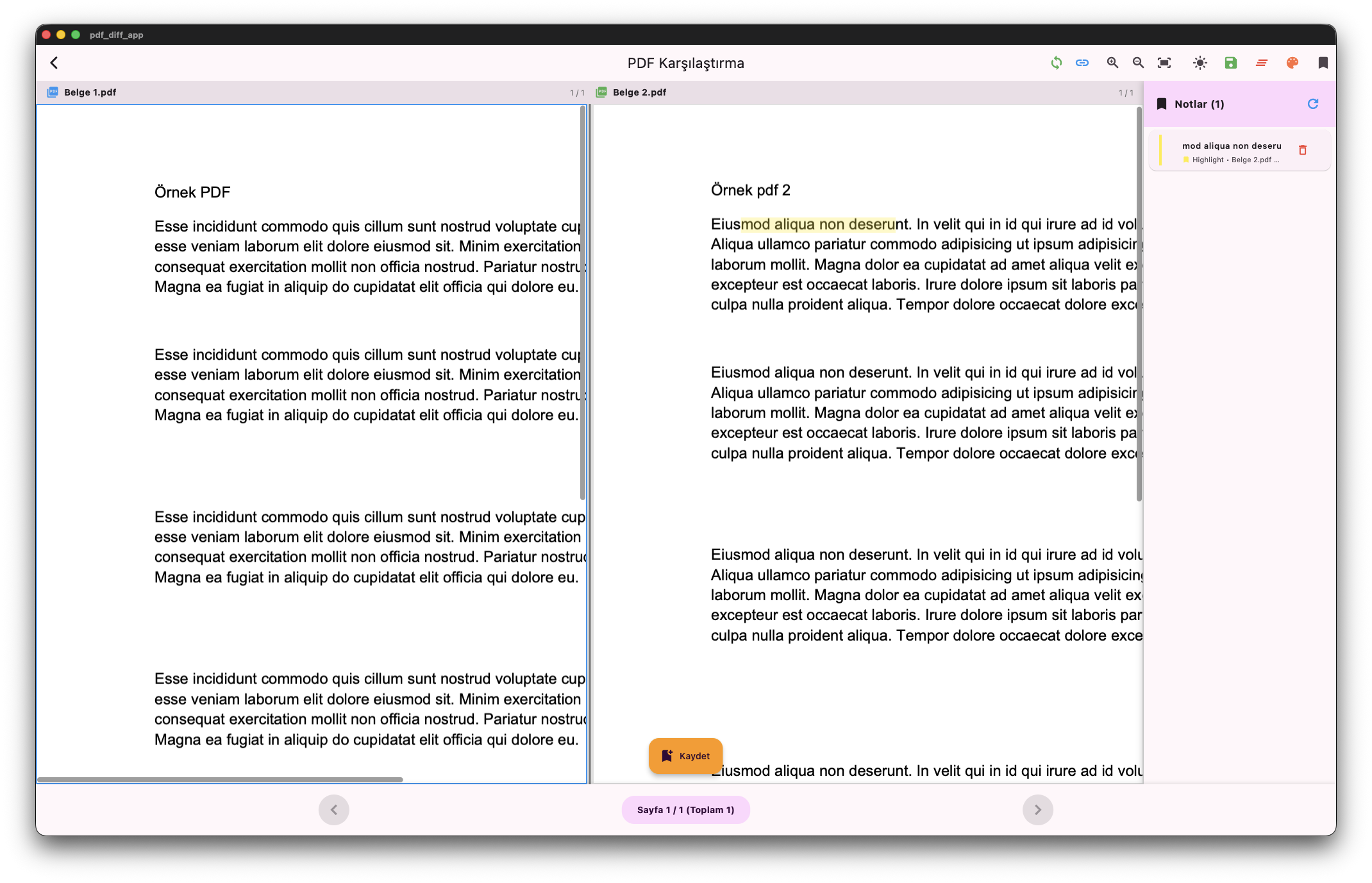The image size is (1372, 883).
Task: Click the fit-to-screen icon
Action: tap(1164, 63)
